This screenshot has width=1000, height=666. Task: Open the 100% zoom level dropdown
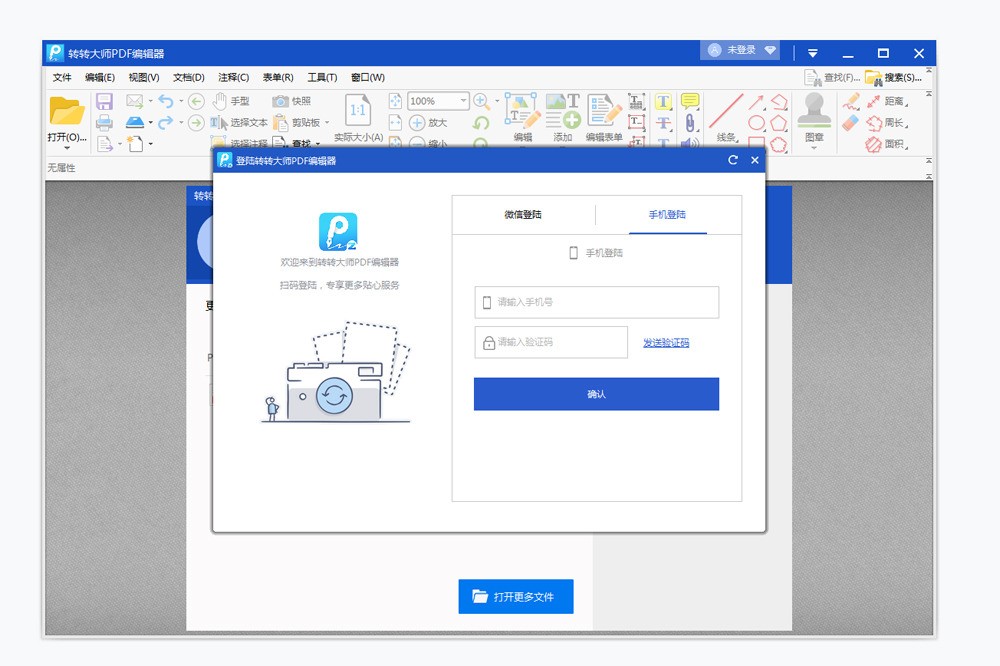[462, 100]
